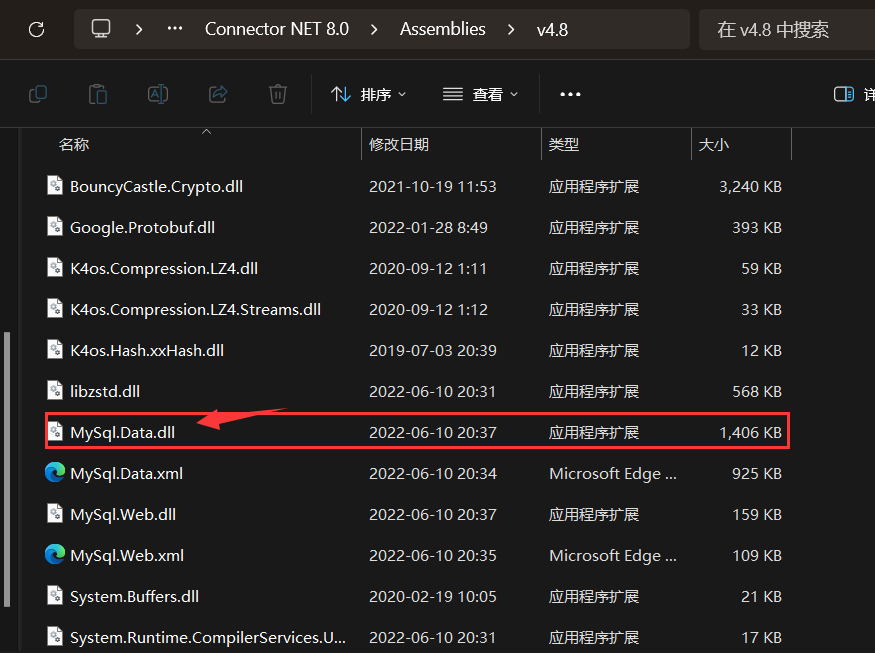Click the dll icon of System.Buffers.dll
Screen dimensions: 875x653
(x=55, y=596)
